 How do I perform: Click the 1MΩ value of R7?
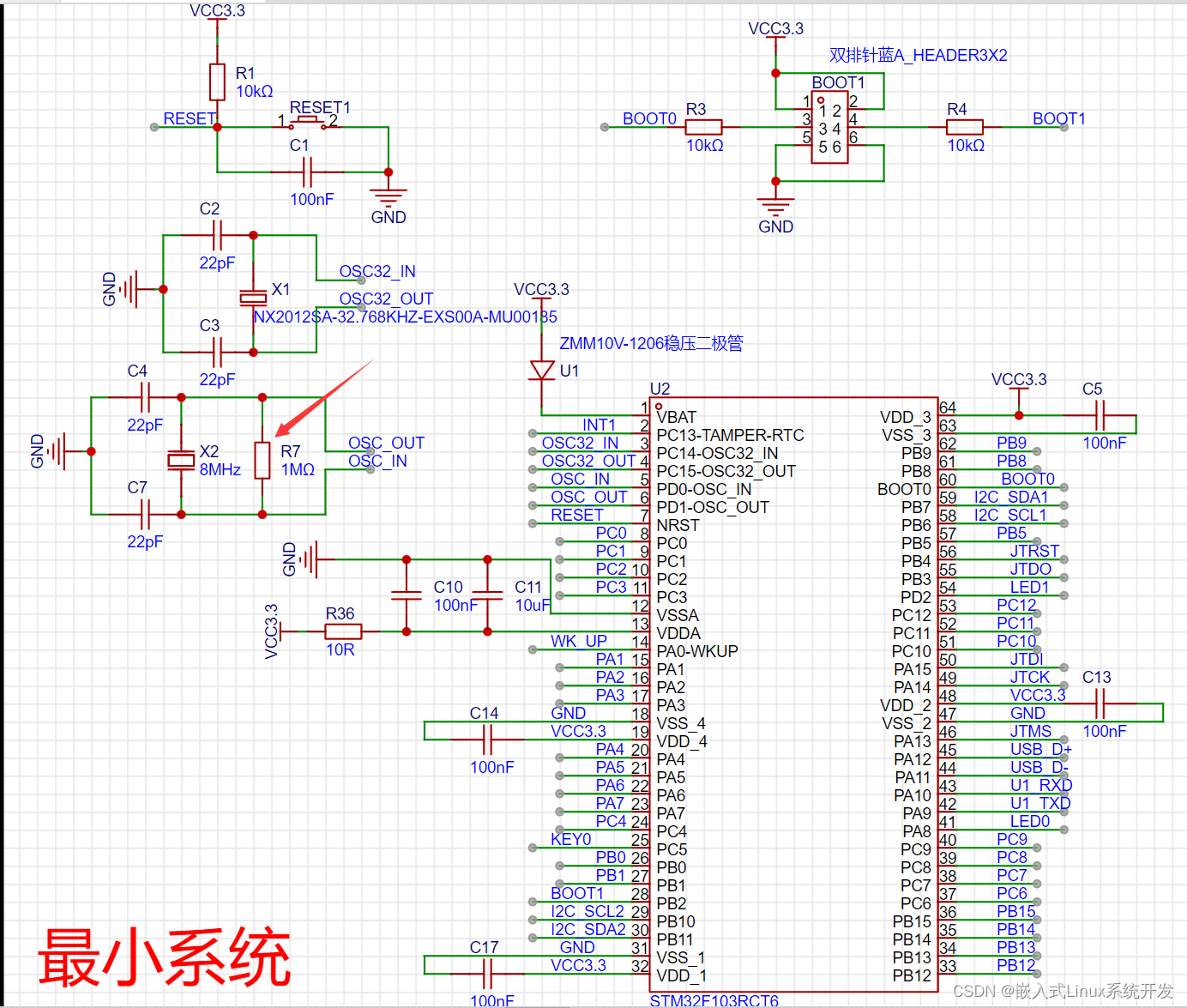(x=298, y=469)
